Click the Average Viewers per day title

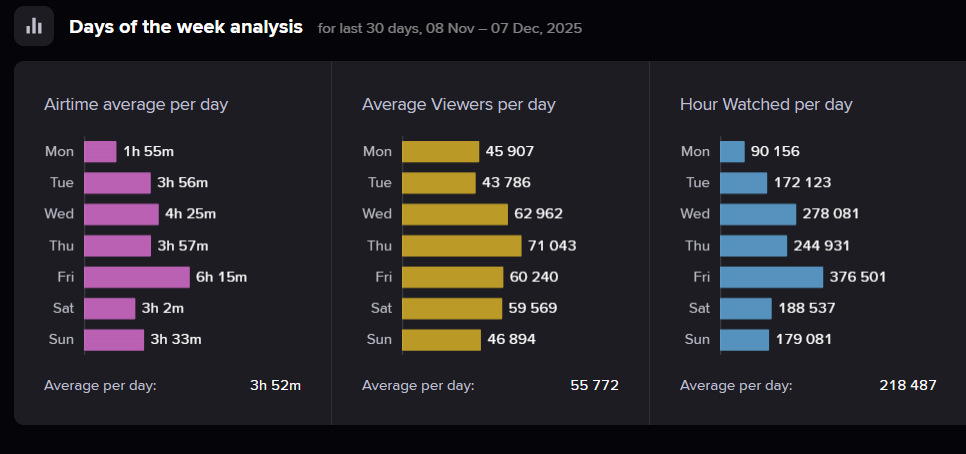click(458, 104)
